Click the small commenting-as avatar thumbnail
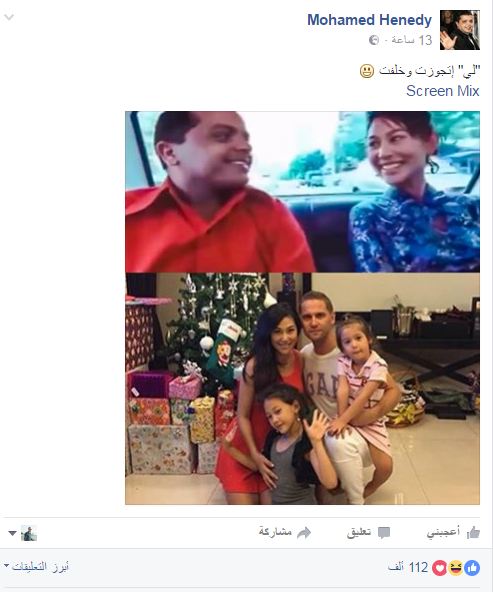 point(29,533)
